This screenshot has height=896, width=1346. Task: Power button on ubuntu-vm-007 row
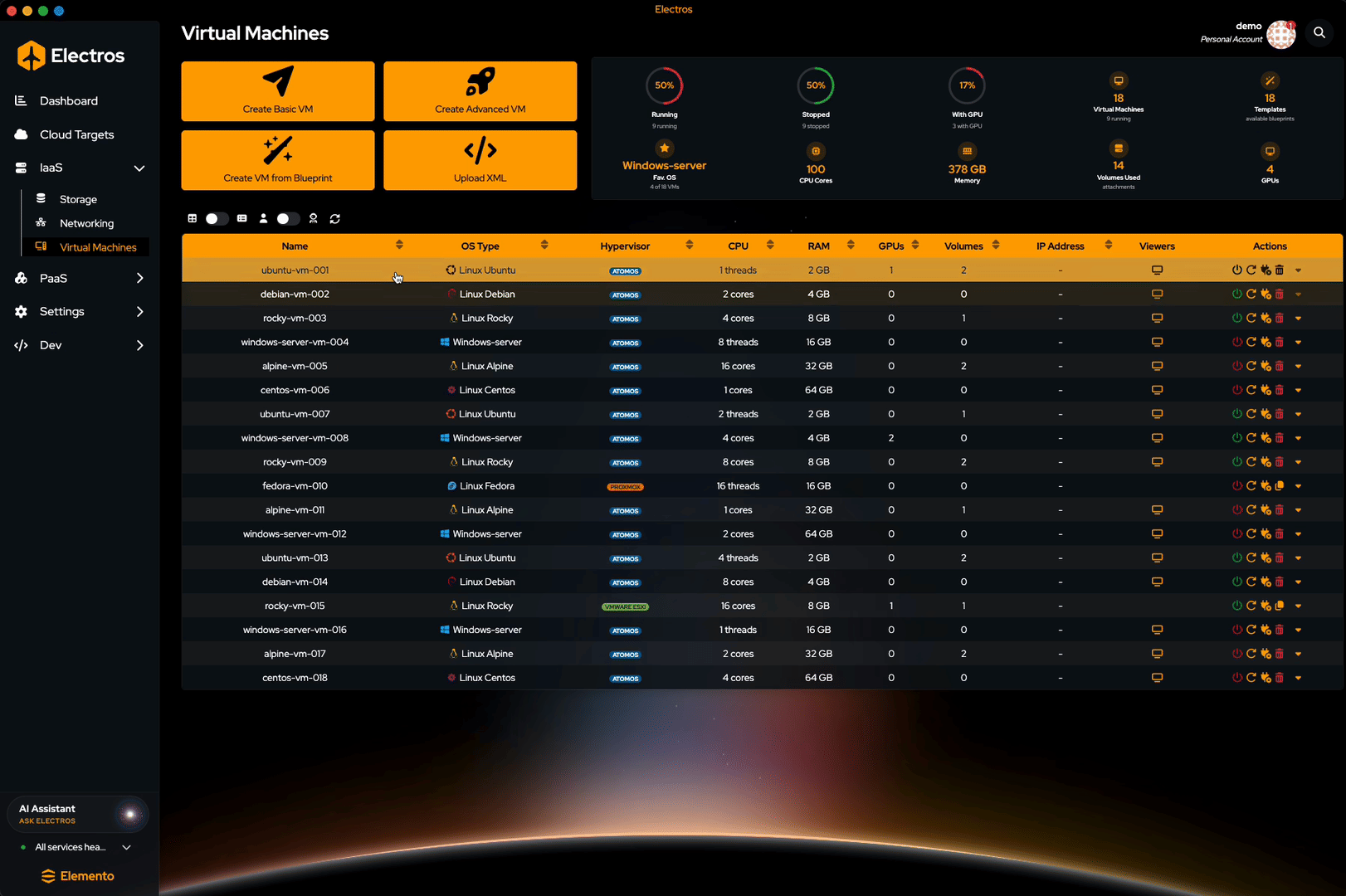1236,414
